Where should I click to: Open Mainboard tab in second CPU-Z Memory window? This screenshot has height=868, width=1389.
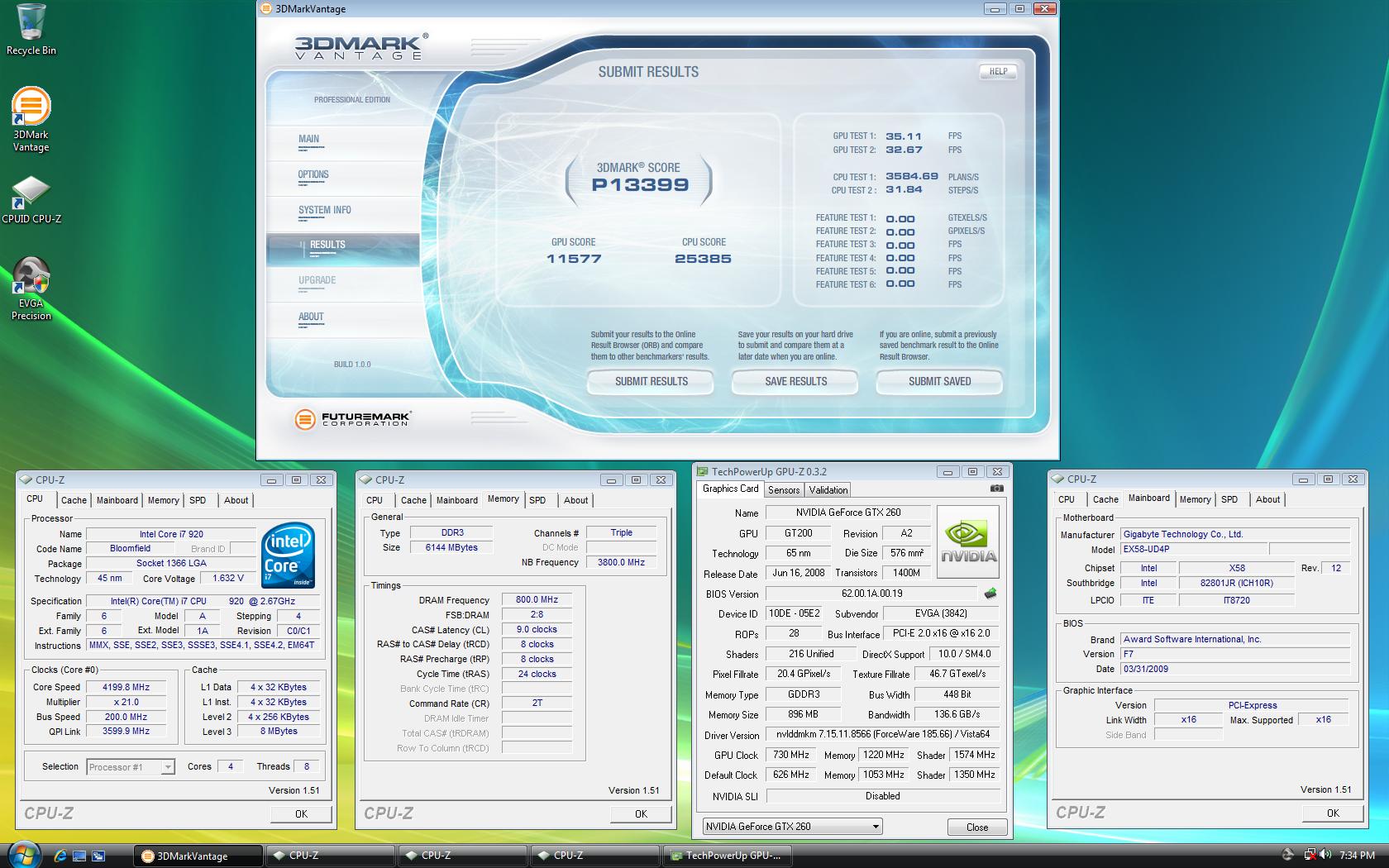(457, 500)
